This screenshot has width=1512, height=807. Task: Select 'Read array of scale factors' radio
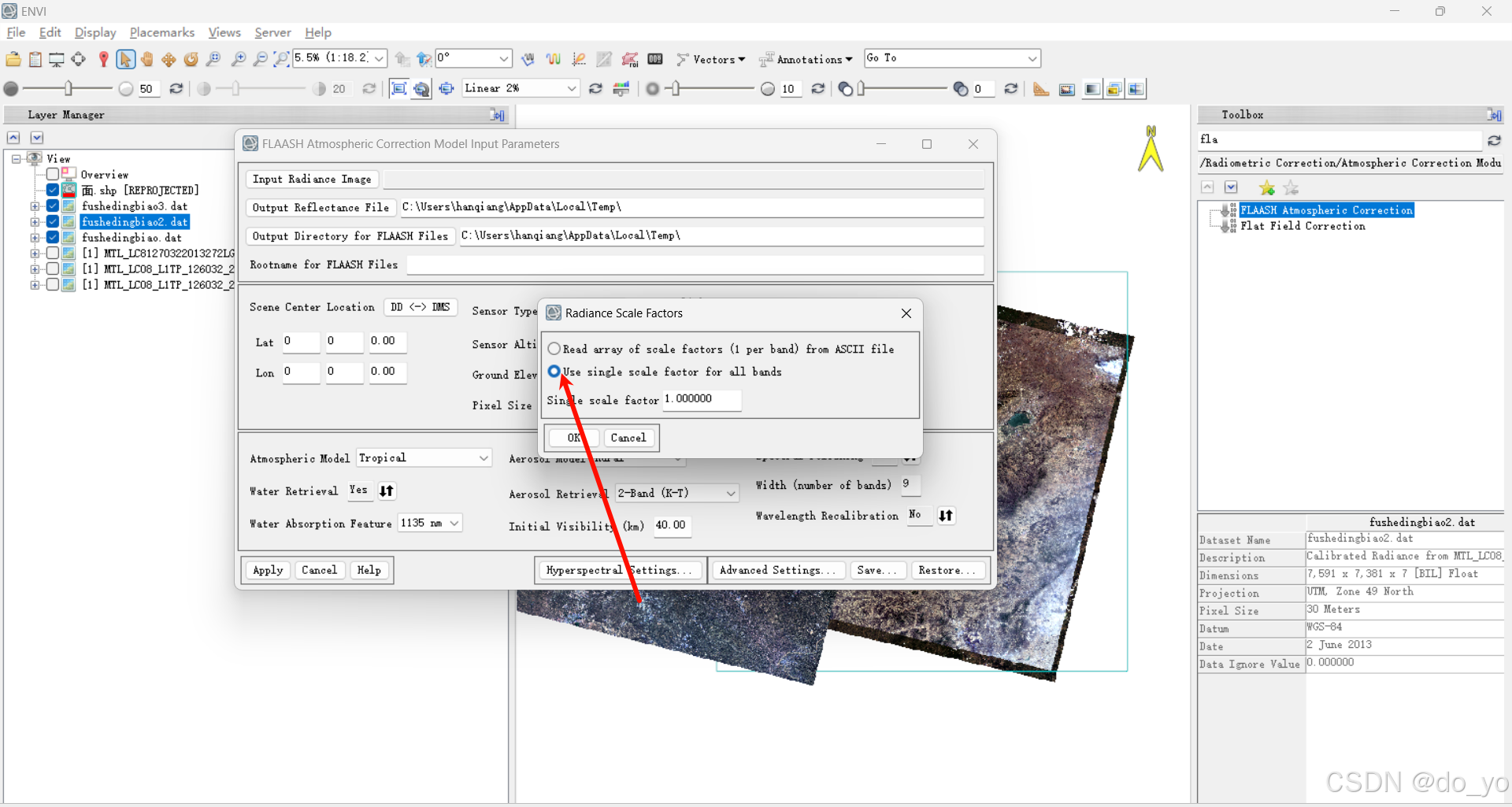click(x=554, y=349)
